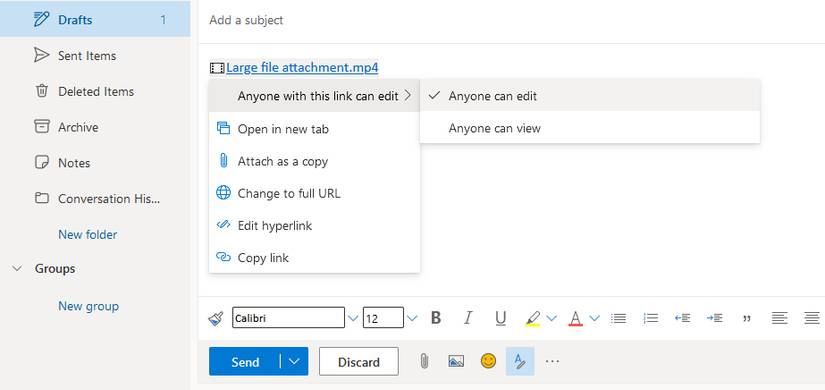Click the video file icon beside the attachment
This screenshot has width=825, height=390.
pyautogui.click(x=217, y=68)
